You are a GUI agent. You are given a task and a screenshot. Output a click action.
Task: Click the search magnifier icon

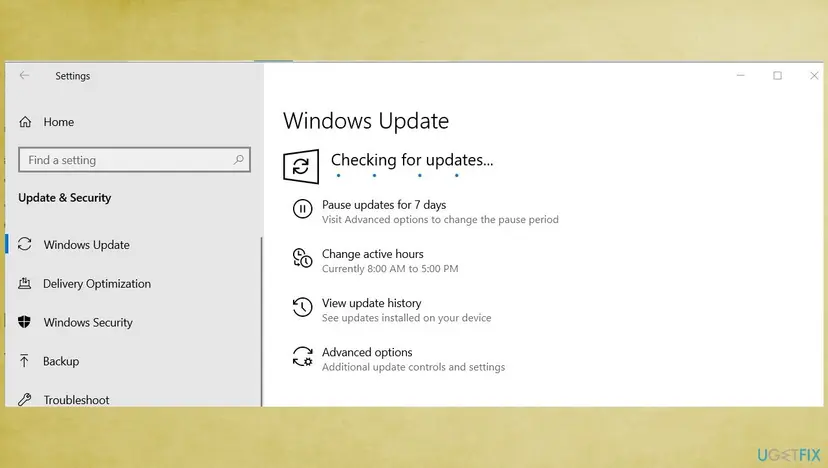tap(239, 159)
